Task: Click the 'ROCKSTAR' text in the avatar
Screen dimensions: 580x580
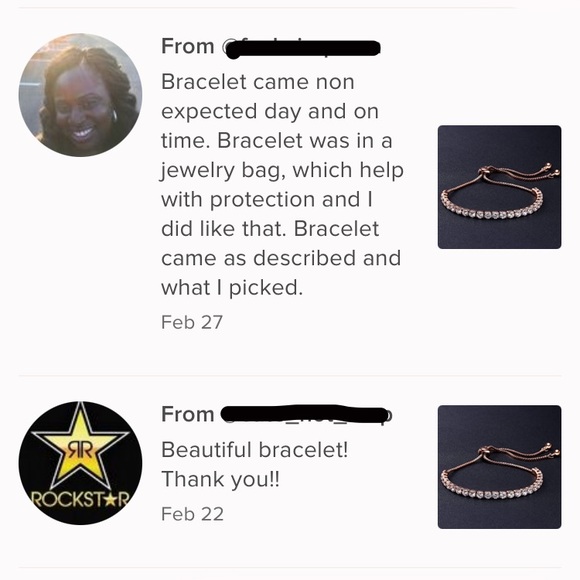Action: [x=80, y=499]
